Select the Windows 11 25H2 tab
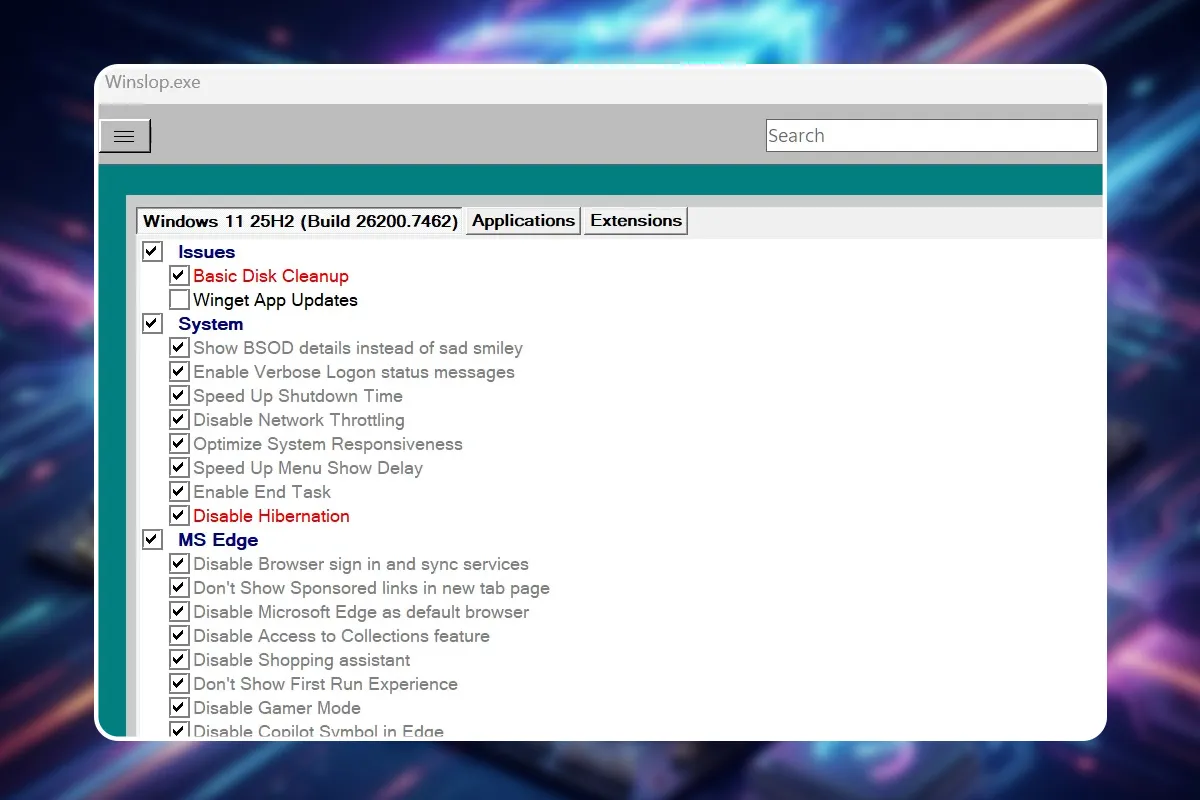 click(299, 220)
